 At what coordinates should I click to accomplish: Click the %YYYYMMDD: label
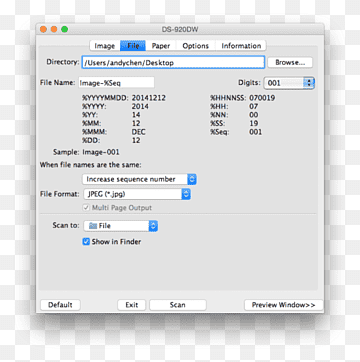[x=105, y=98]
